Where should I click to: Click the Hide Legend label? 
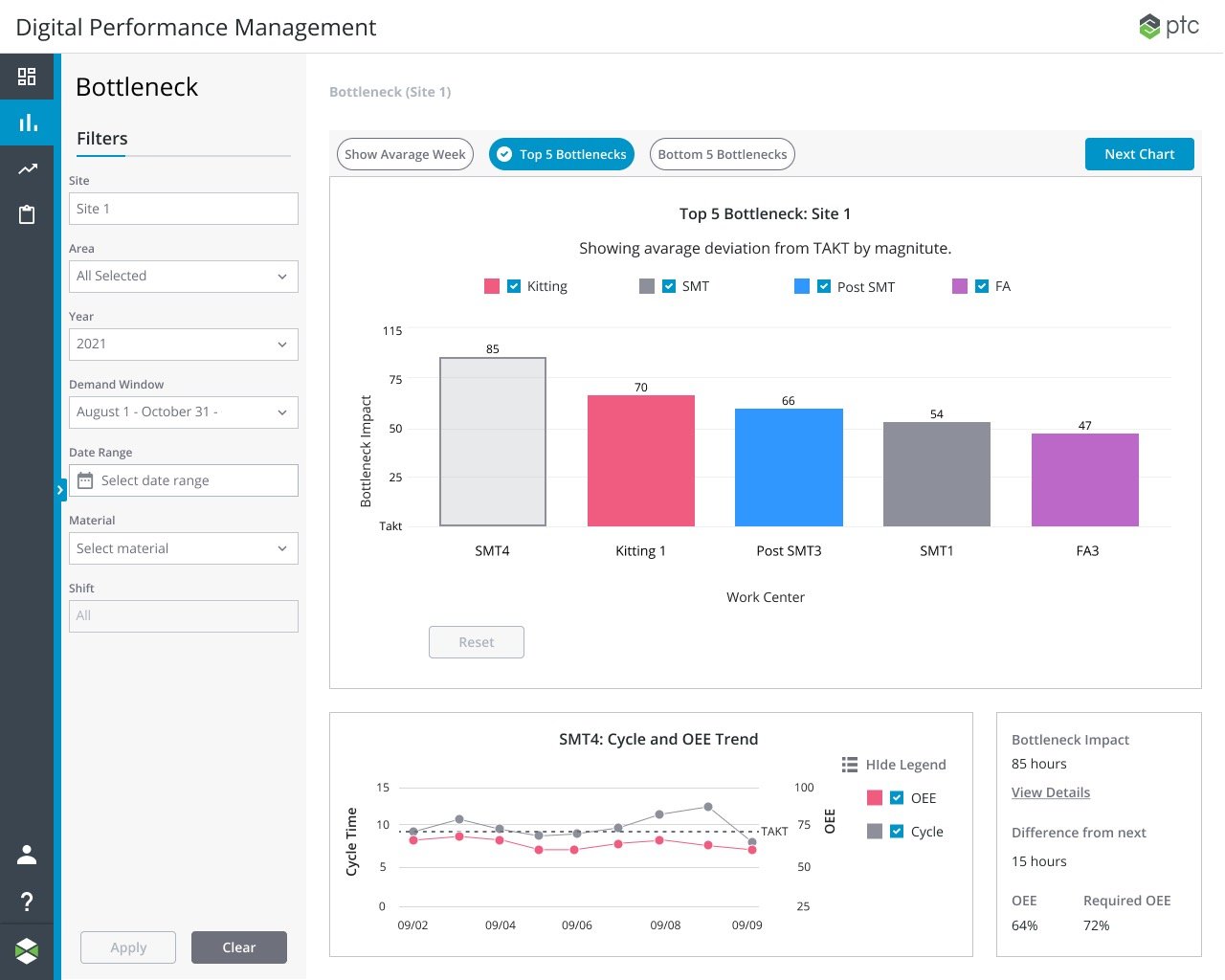906,765
